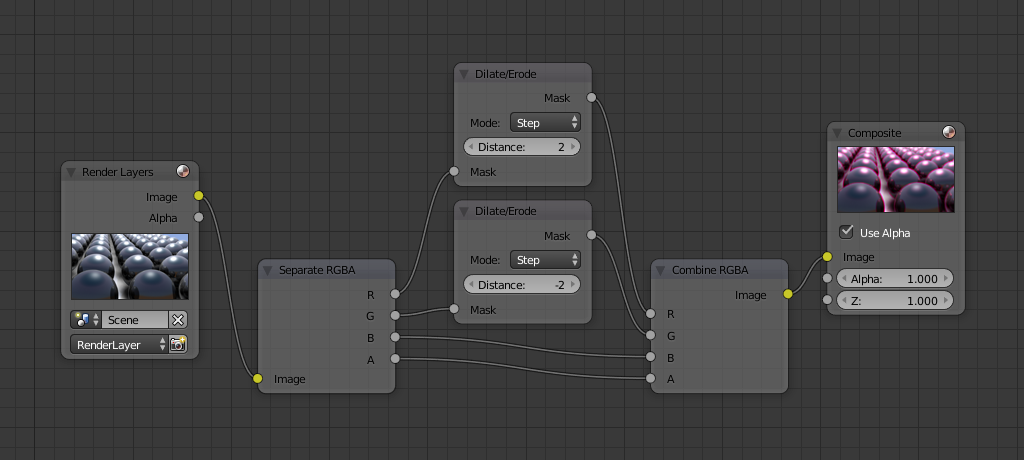Collapse the Separate RGBA node
The width and height of the screenshot is (1024, 460).
tap(268, 271)
